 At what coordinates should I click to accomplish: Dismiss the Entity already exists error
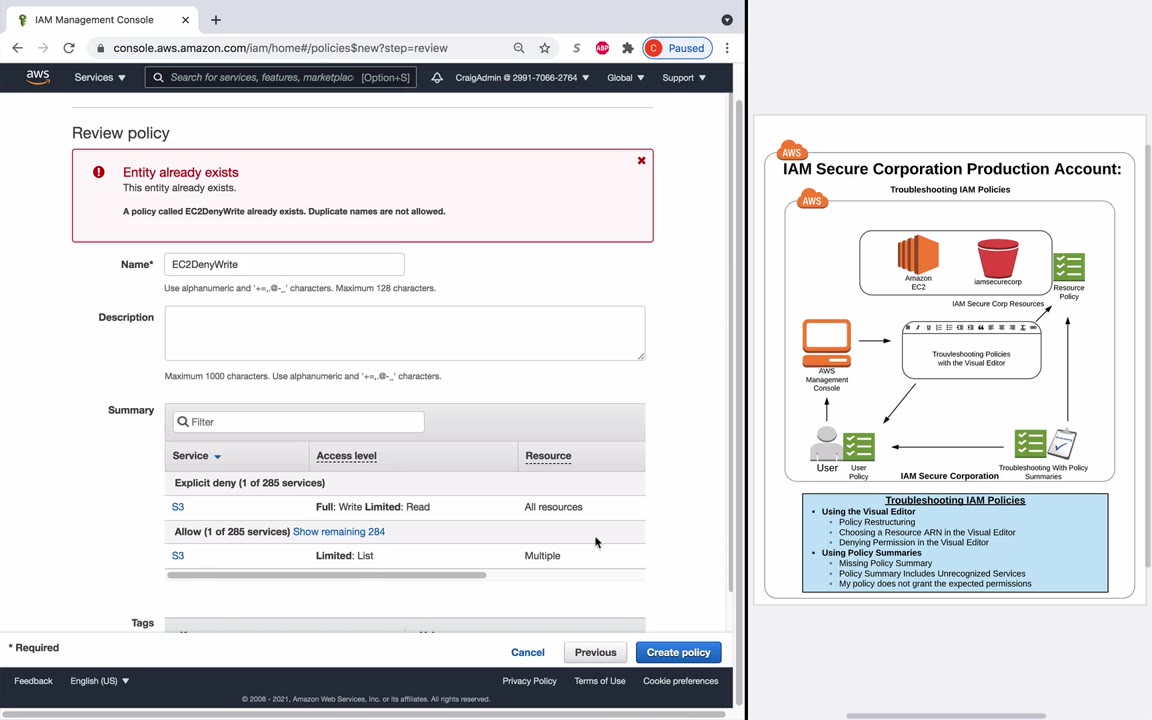pos(641,160)
